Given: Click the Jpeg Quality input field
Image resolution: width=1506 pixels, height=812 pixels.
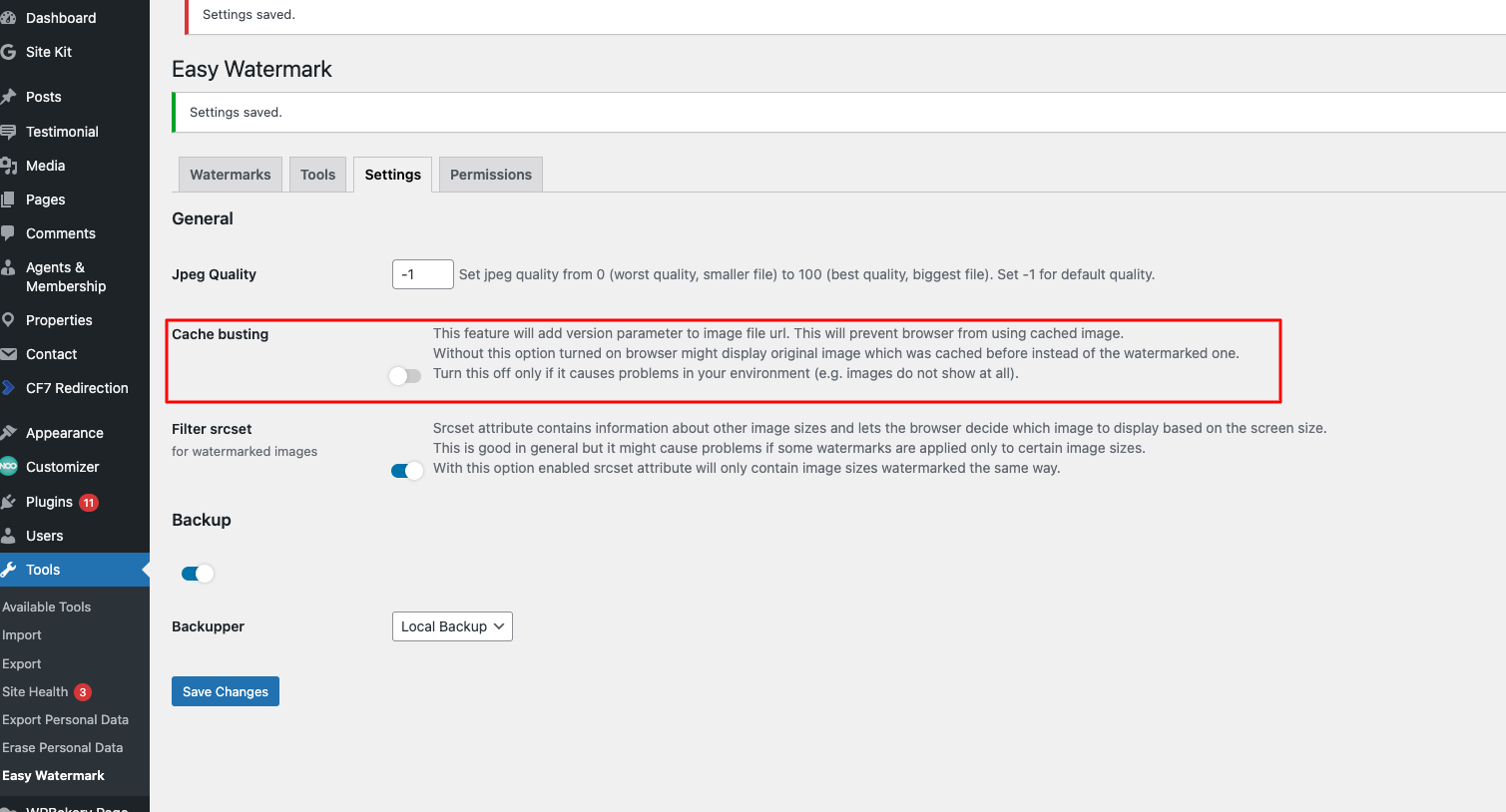Looking at the screenshot, I should click(423, 274).
